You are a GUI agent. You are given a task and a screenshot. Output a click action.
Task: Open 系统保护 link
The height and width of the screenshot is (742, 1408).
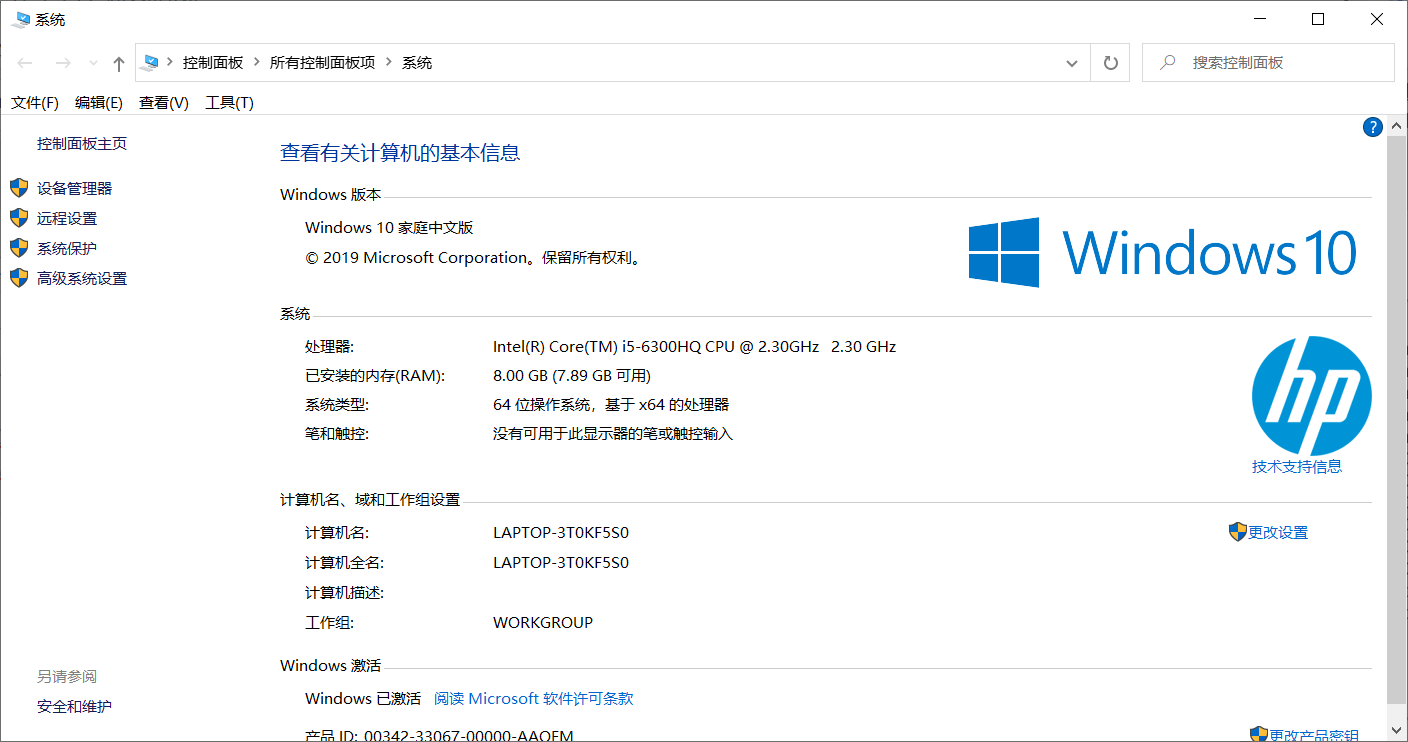(x=67, y=248)
